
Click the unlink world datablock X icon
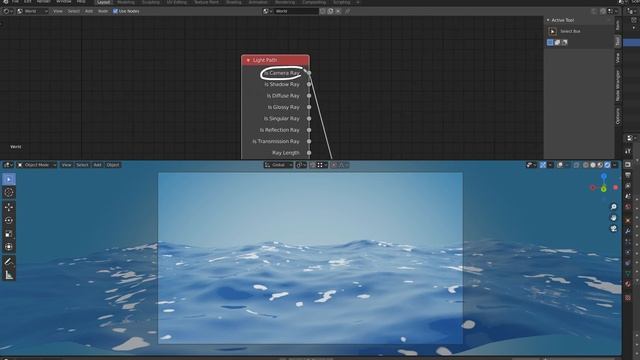pyautogui.click(x=338, y=11)
